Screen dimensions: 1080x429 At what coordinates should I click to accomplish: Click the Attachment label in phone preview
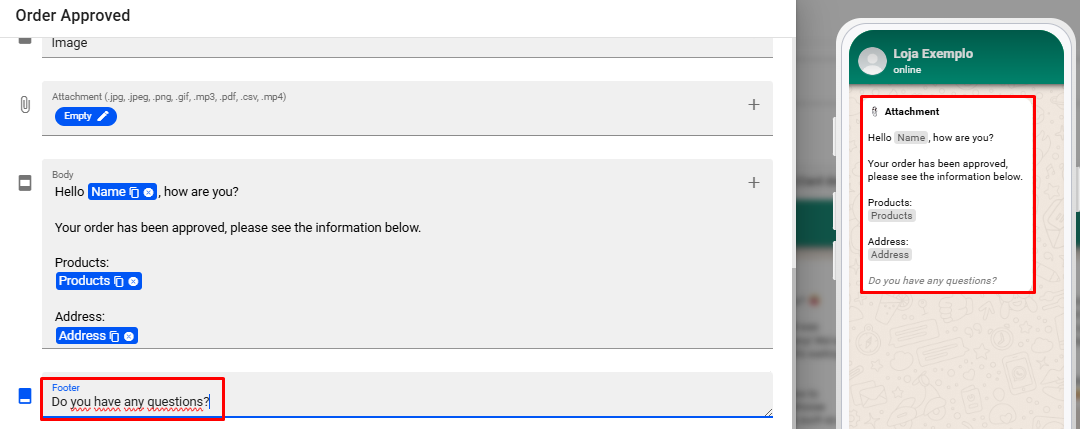(911, 112)
